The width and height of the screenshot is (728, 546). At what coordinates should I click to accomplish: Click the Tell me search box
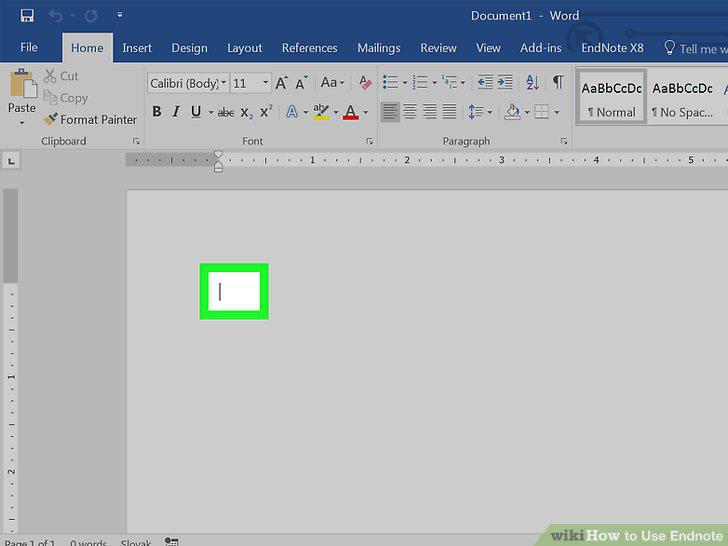696,48
